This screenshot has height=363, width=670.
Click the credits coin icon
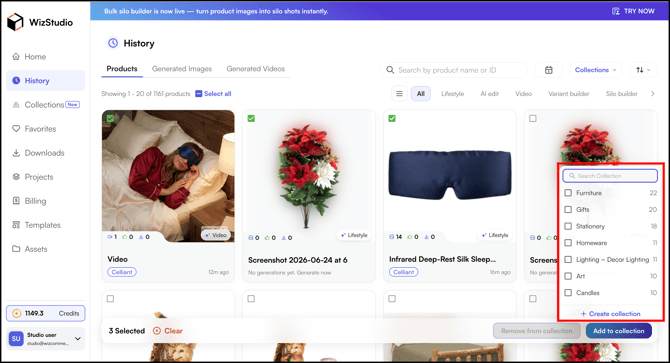17,313
